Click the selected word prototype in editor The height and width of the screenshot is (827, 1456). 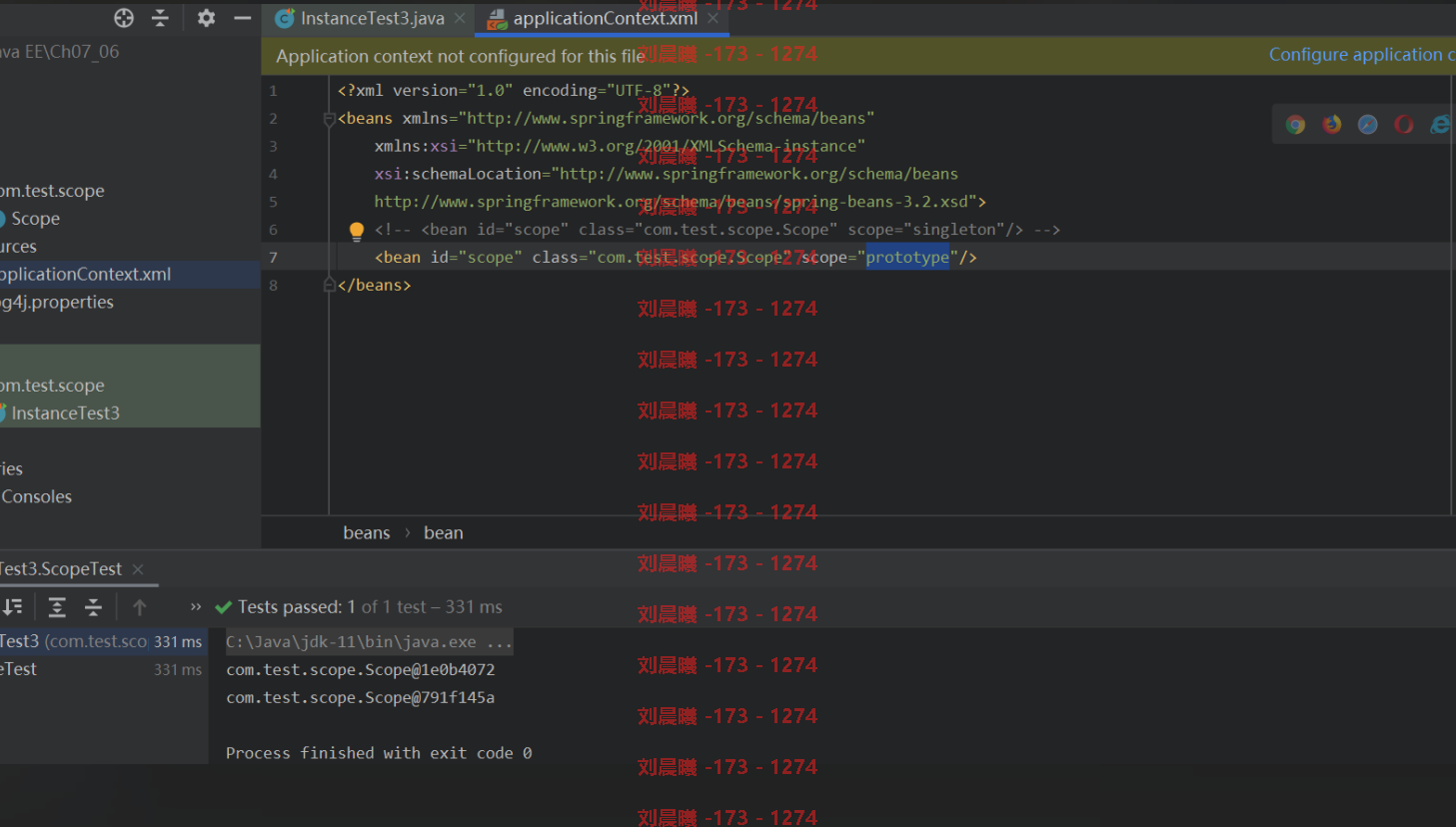pyautogui.click(x=907, y=258)
